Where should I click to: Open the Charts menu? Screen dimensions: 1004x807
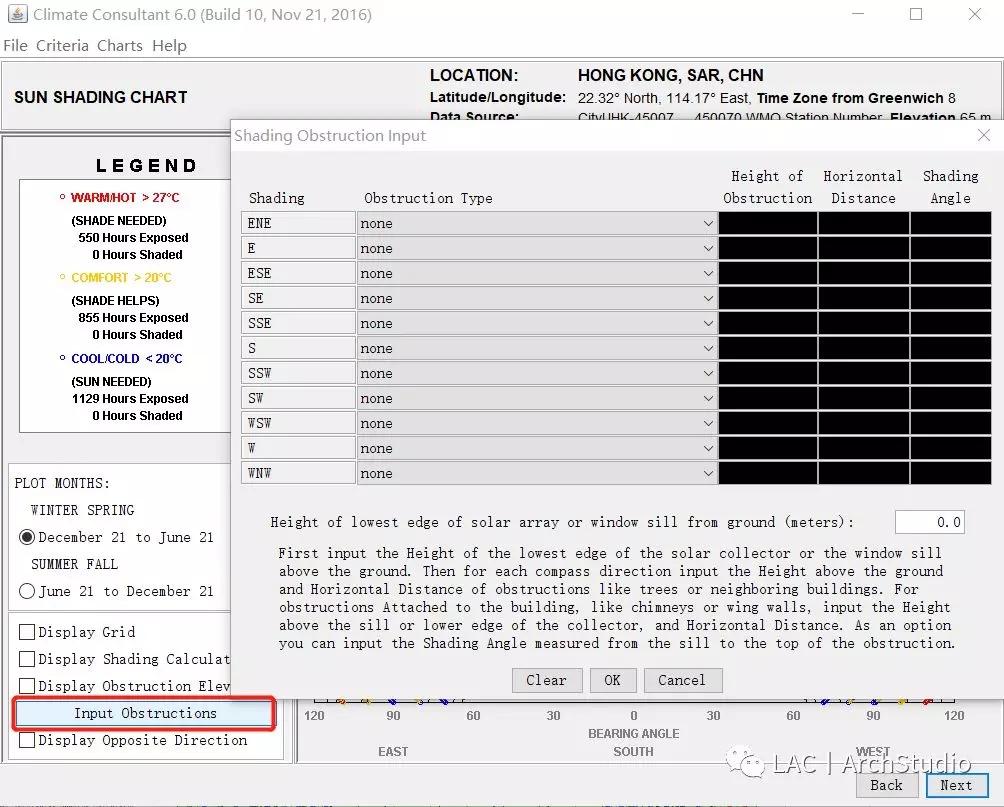coord(120,45)
